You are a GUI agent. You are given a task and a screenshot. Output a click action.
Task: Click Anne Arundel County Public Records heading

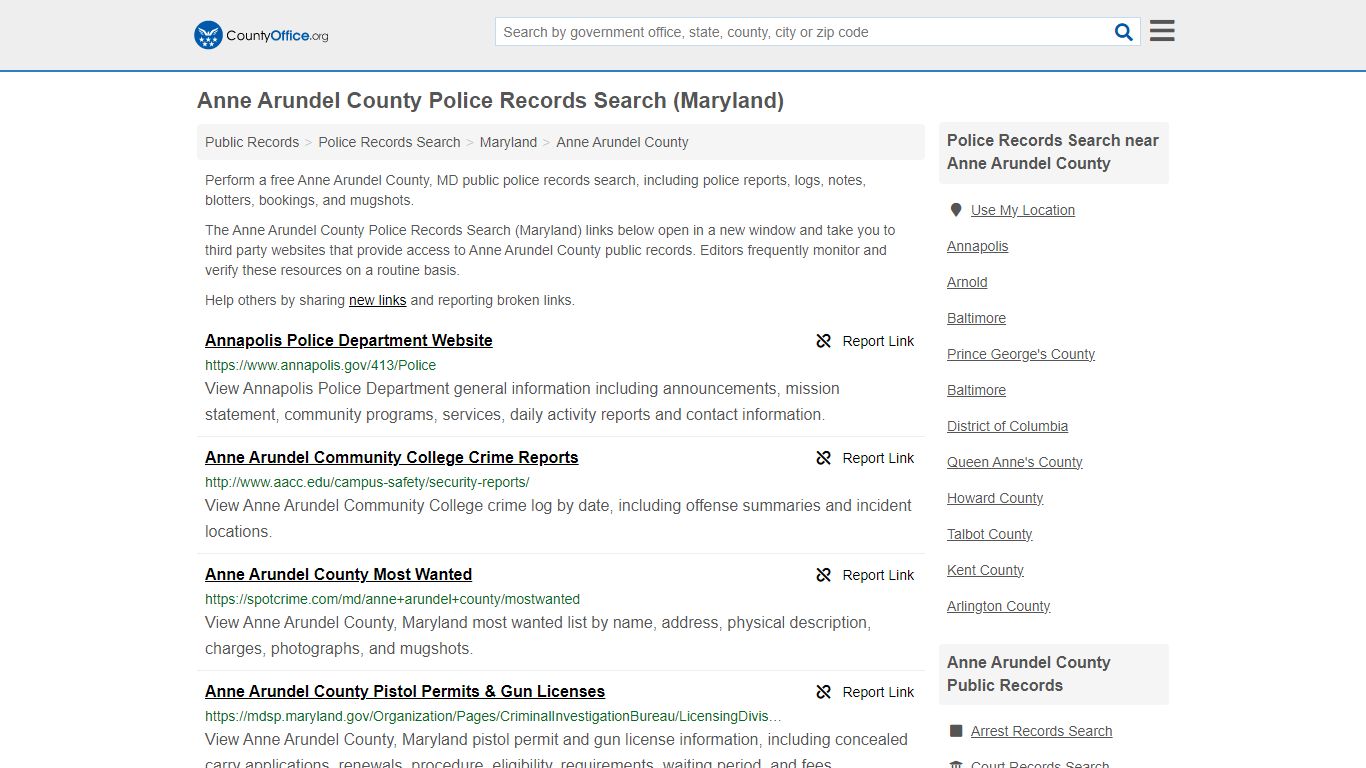point(1029,674)
